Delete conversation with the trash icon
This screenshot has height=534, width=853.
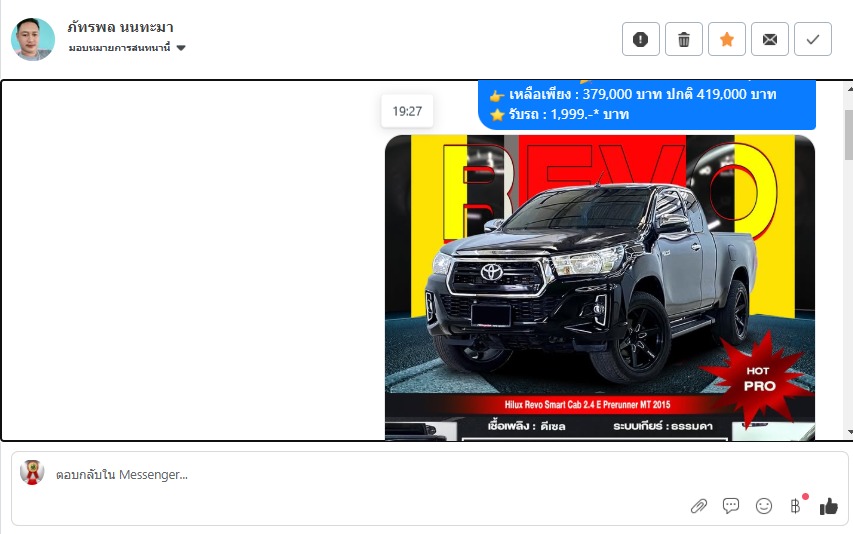684,39
